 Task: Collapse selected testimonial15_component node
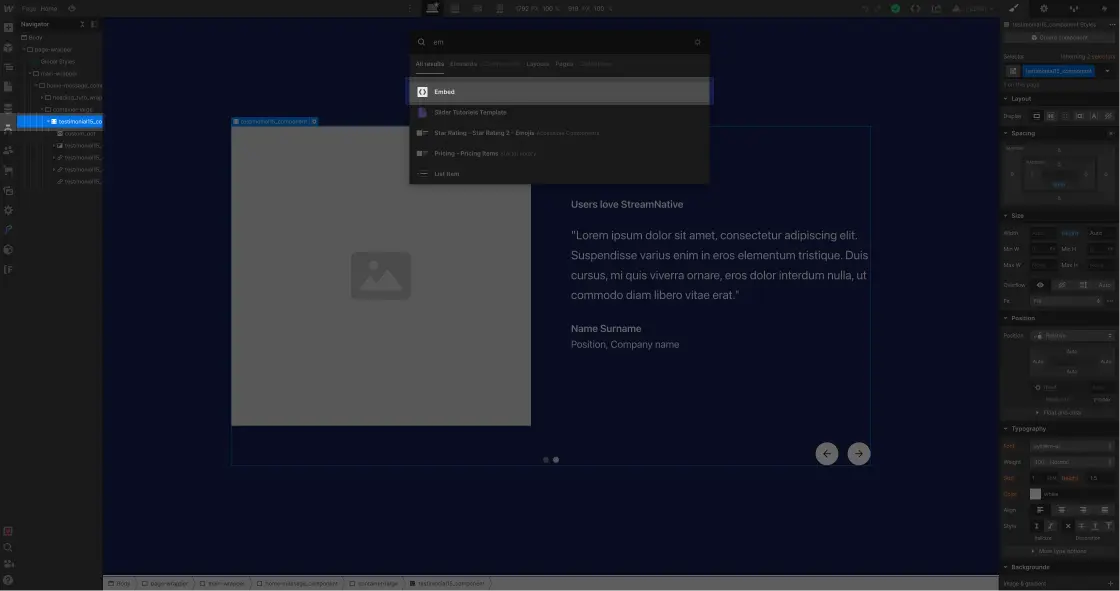pos(48,121)
